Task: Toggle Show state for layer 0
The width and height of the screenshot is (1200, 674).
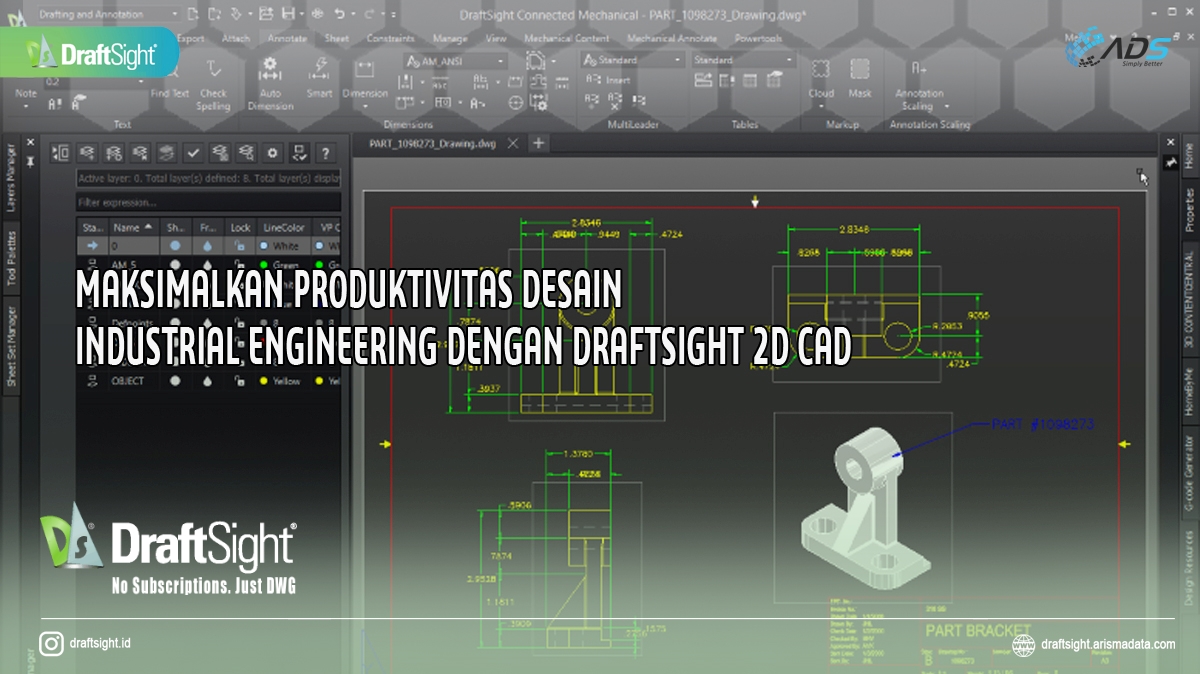Action: [x=175, y=245]
